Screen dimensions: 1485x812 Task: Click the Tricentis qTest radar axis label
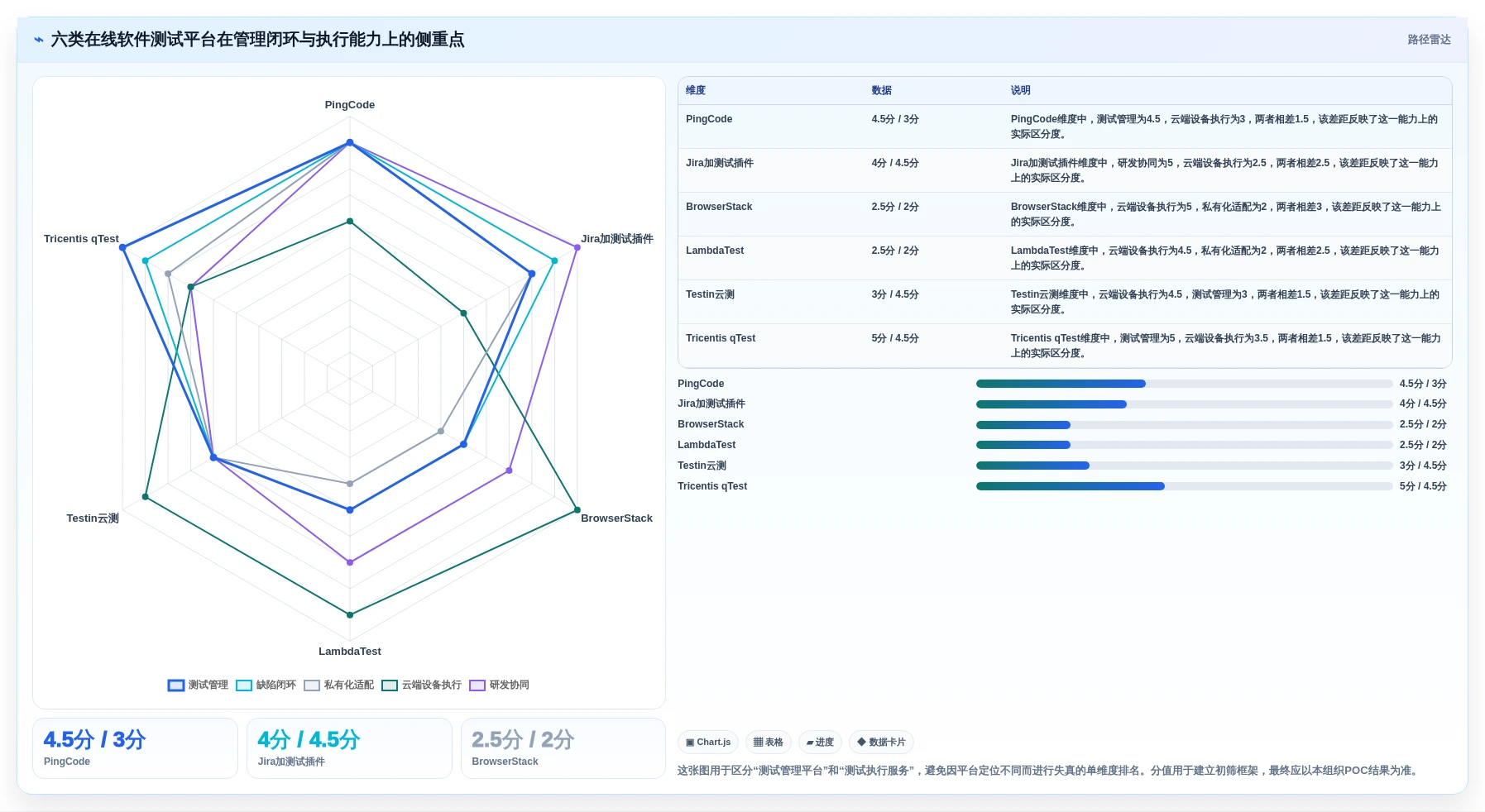coord(81,239)
